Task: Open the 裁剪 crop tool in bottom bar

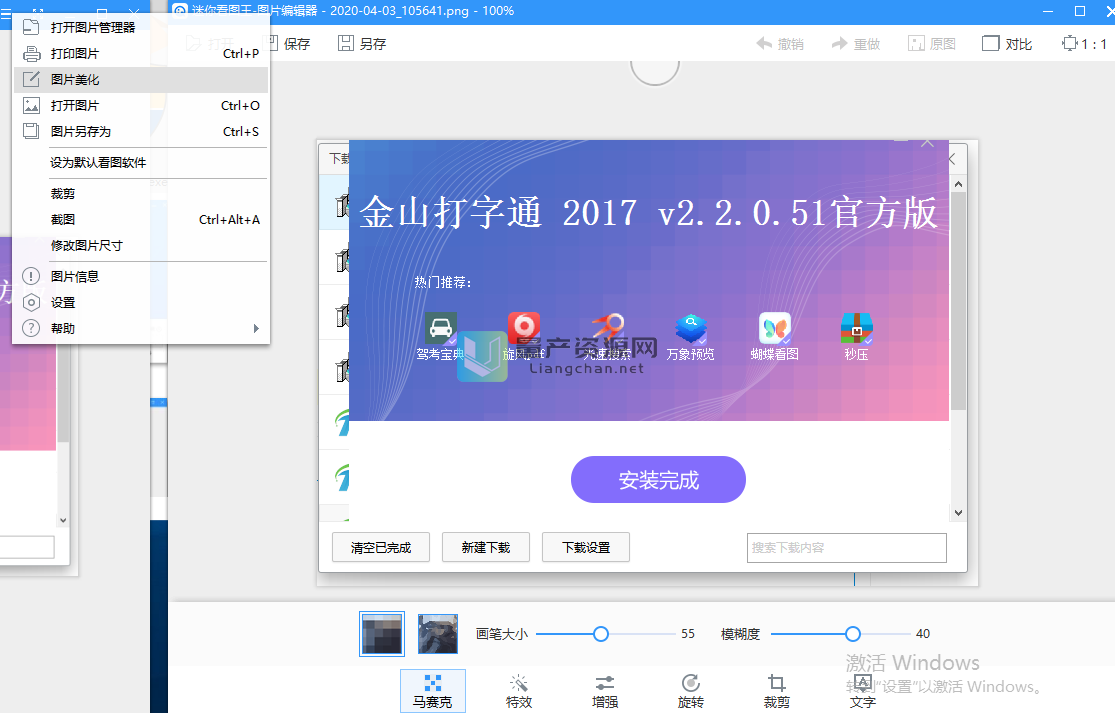Action: coord(777,691)
